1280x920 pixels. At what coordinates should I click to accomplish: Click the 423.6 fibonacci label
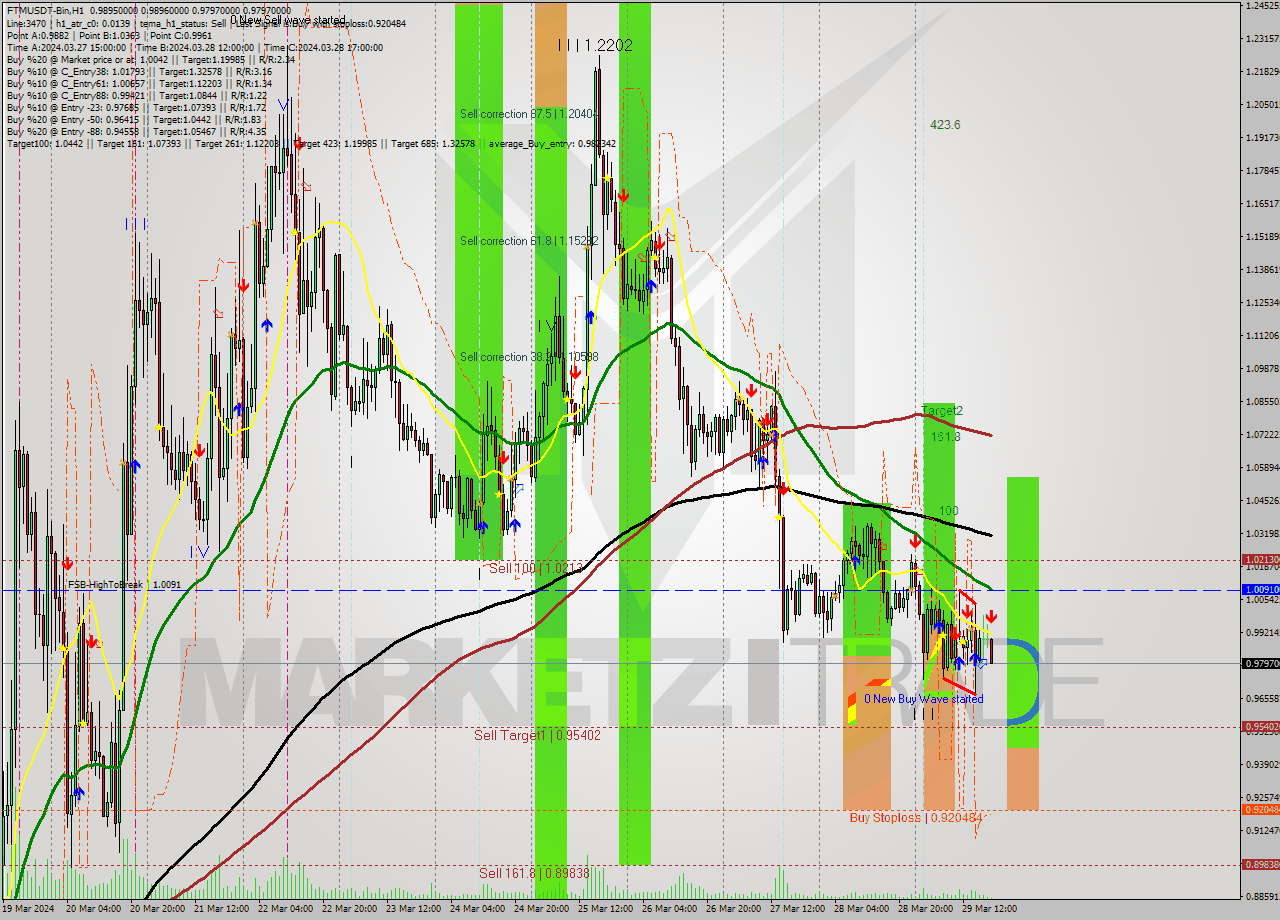point(945,125)
